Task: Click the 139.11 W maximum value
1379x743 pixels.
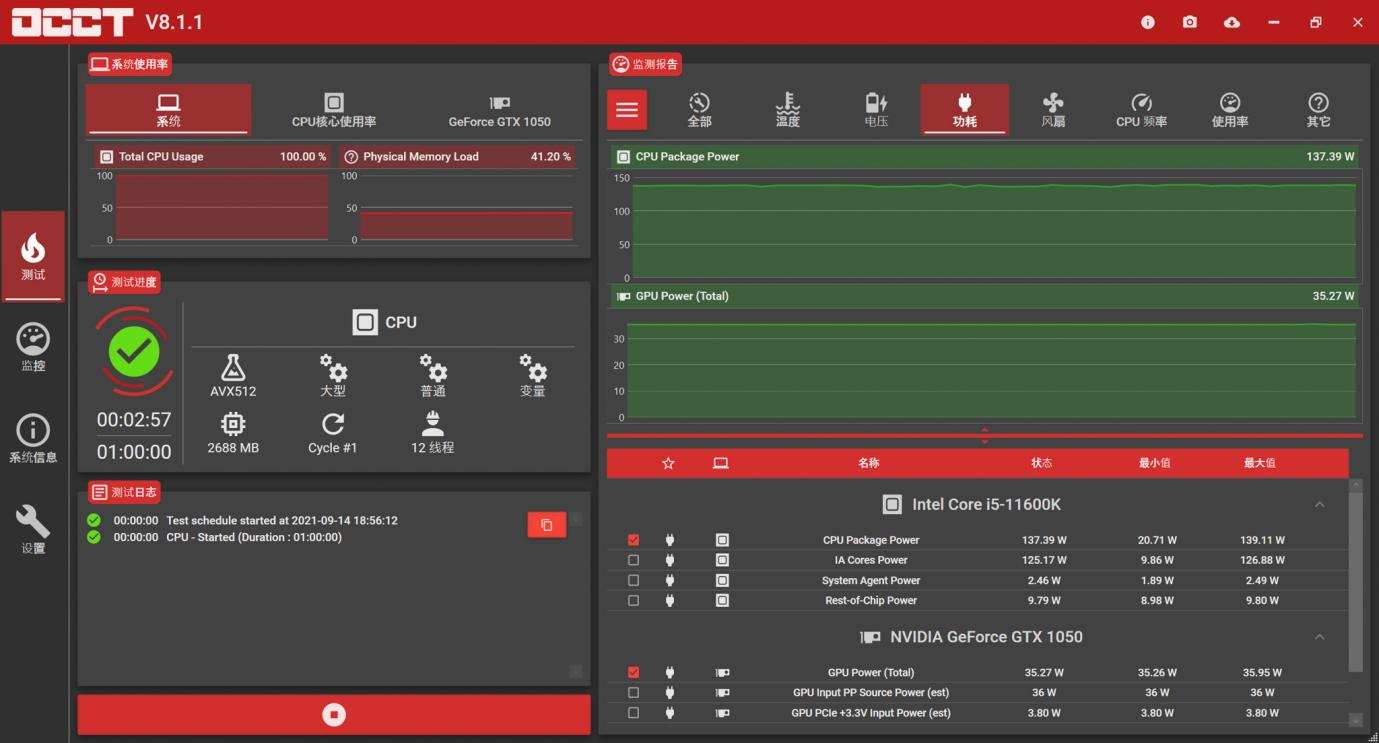Action: pos(1262,540)
